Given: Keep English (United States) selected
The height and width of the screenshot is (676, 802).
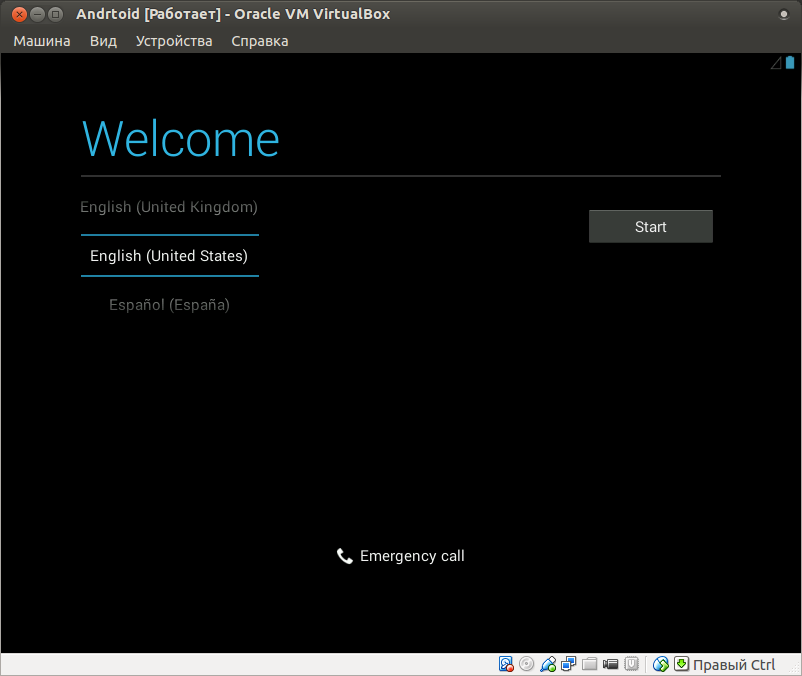Looking at the screenshot, I should (x=169, y=256).
